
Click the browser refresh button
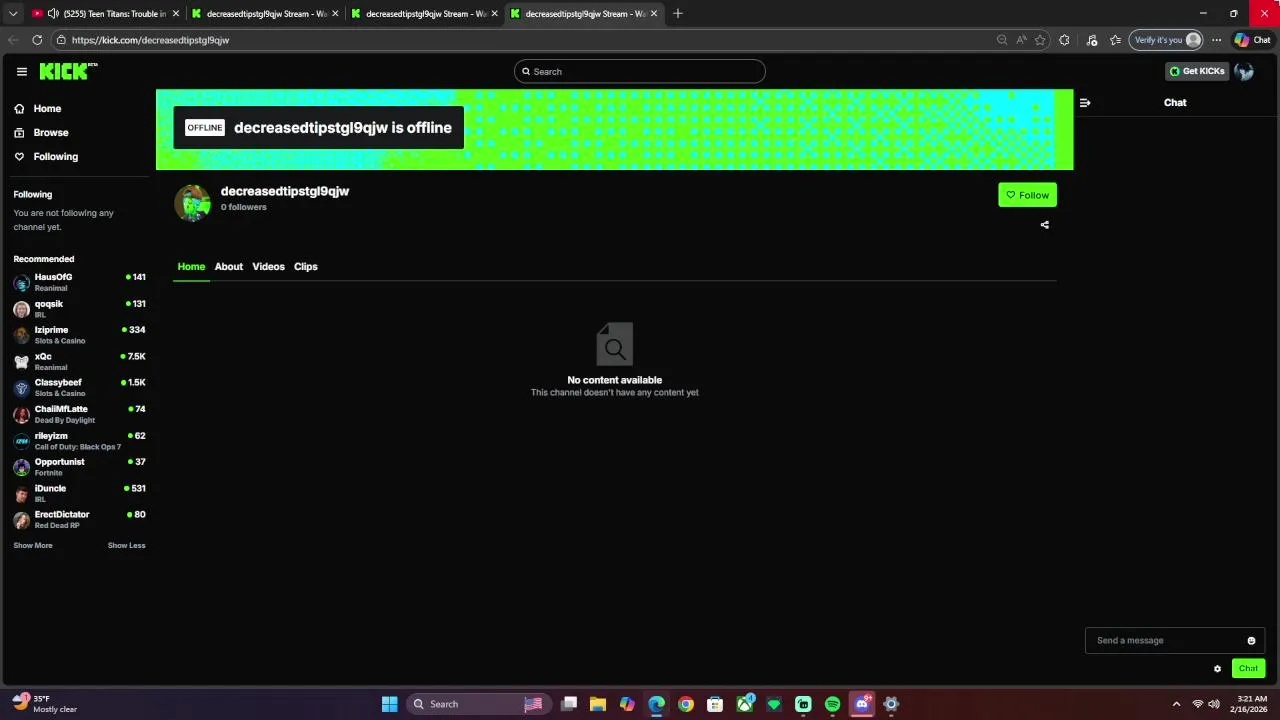[x=37, y=40]
